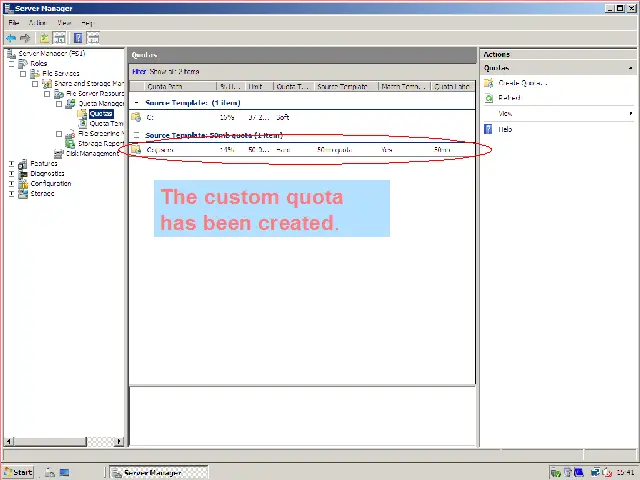Click the Help icon in the Actions pane
The height and width of the screenshot is (480, 640).
click(x=488, y=129)
